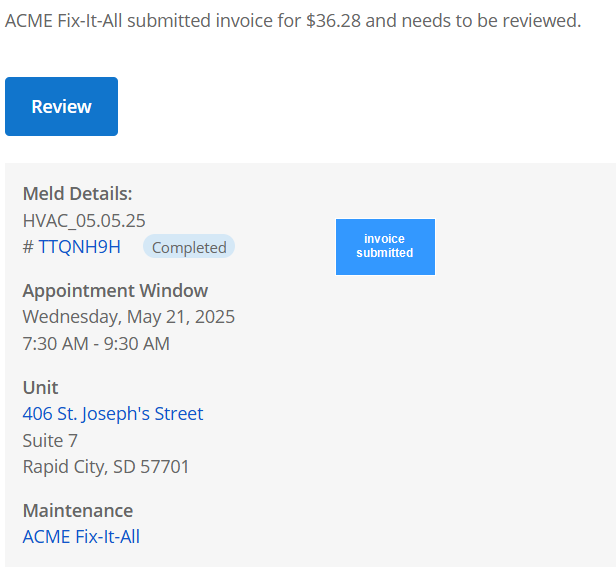The height and width of the screenshot is (571, 616).
Task: Click the blue invoice submitted badge
Action: click(385, 246)
